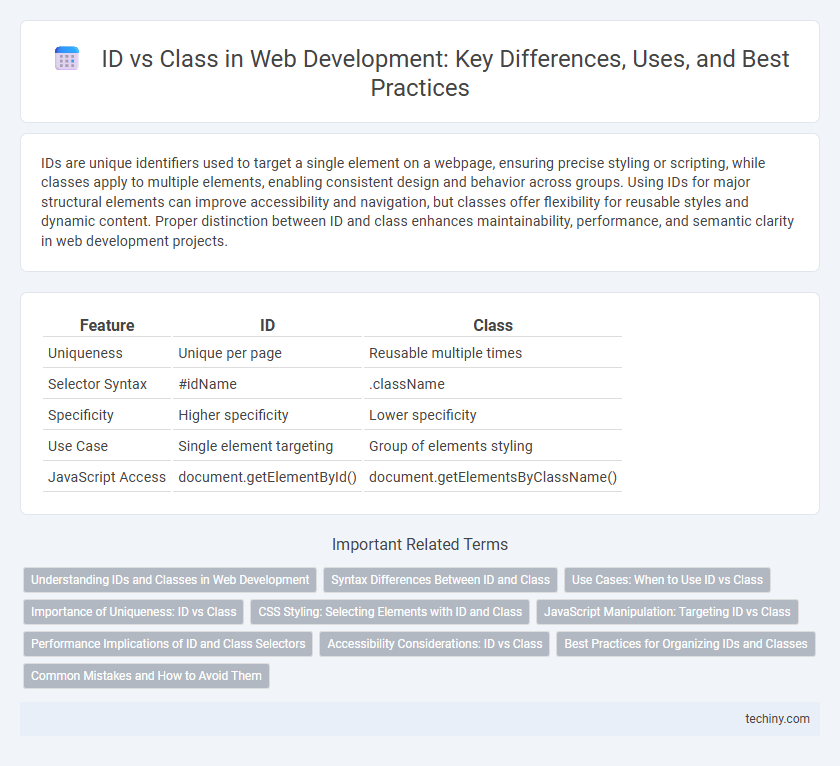Open 'Understanding IDs and Classes in Web Development' tag
Viewport: 840px width, 766px height.
pos(170,580)
